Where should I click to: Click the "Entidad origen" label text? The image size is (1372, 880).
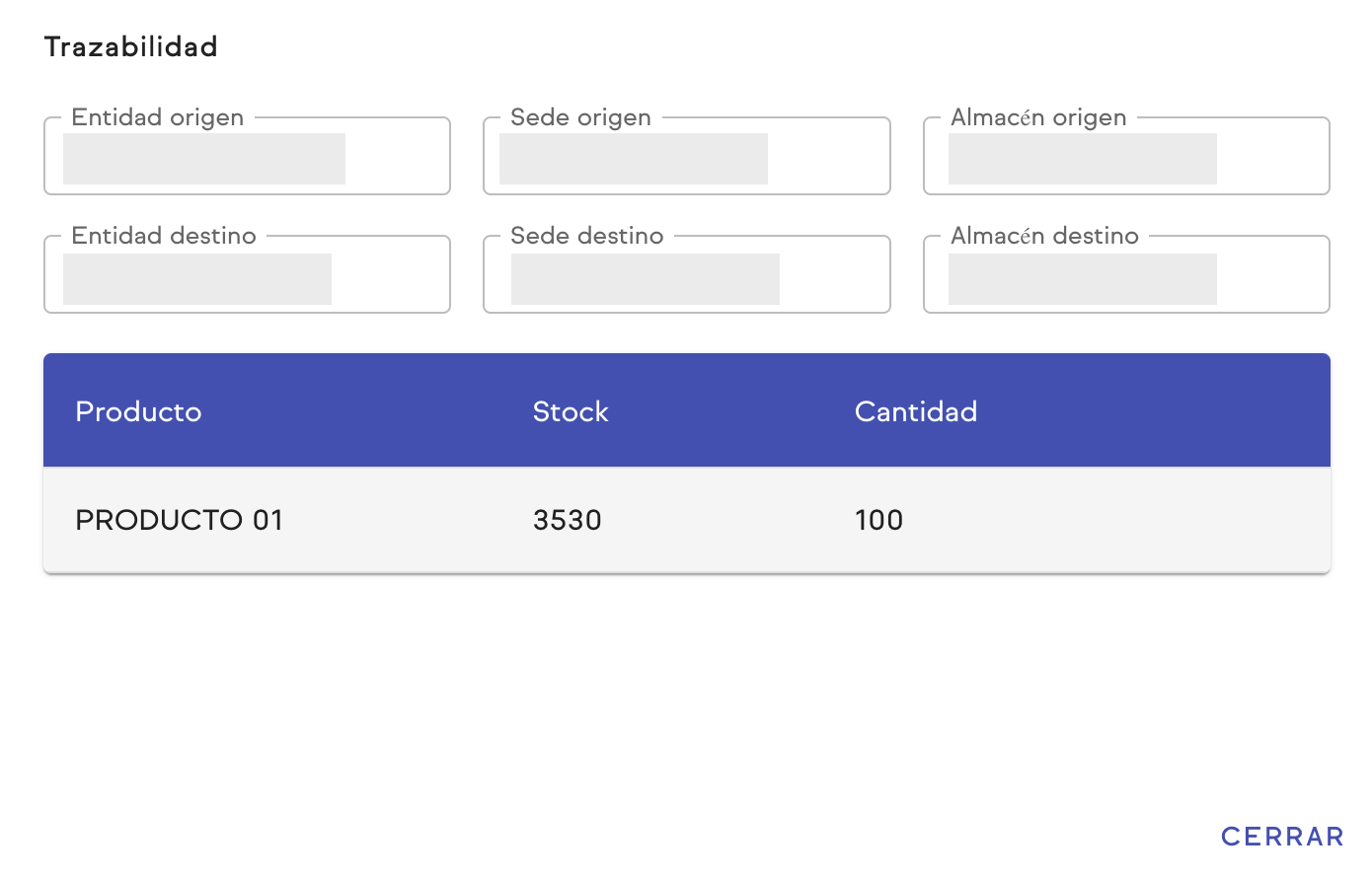click(x=158, y=117)
